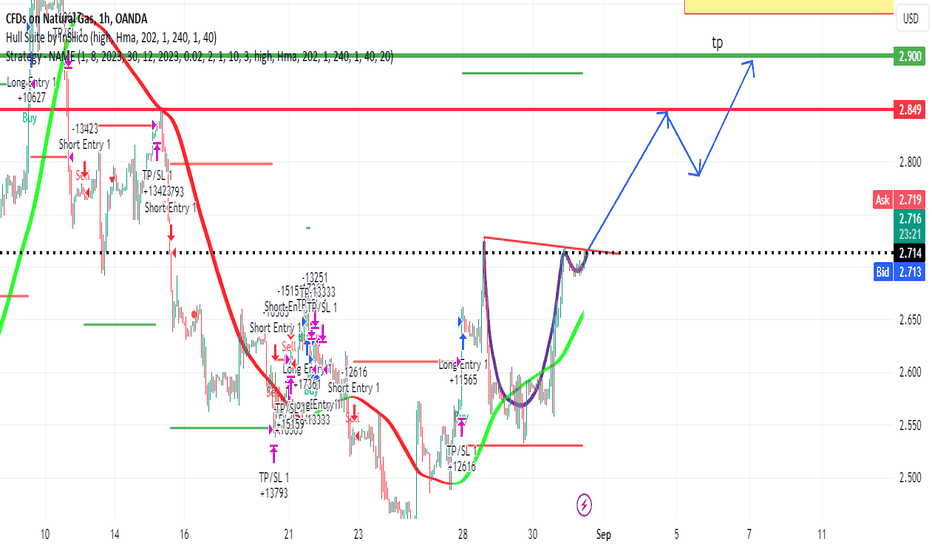Click the 16 date on time axis
932x550 pixels.
[x=184, y=535]
